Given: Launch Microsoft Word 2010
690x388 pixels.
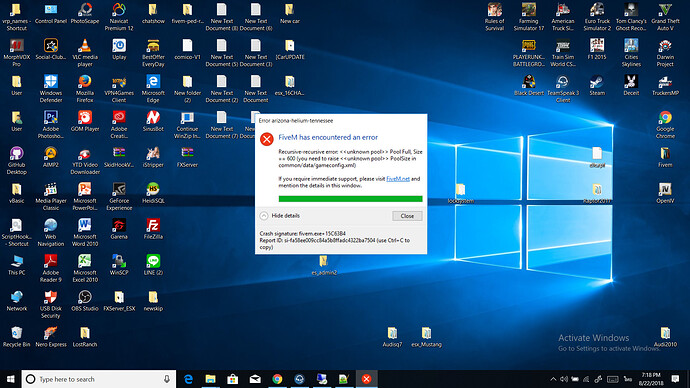Looking at the screenshot, I should 85,233.
